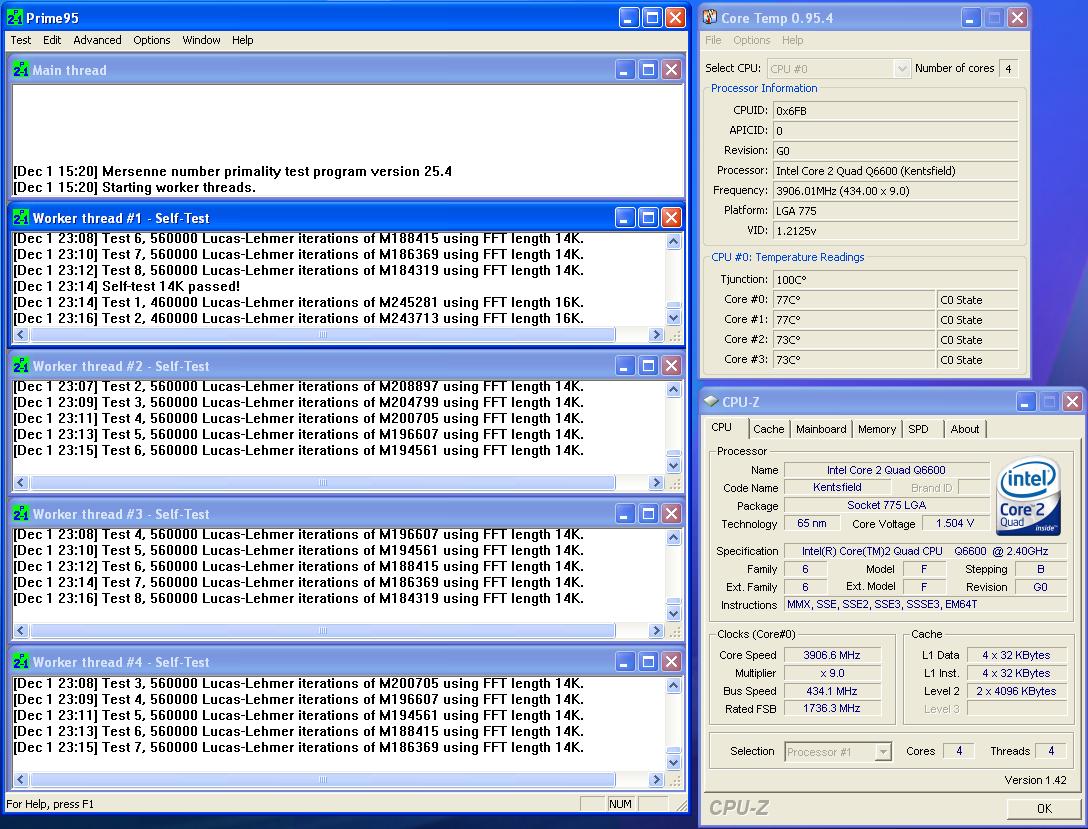The height and width of the screenshot is (829, 1088).
Task: Open the Help menu in Prime95
Action: click(x=242, y=40)
